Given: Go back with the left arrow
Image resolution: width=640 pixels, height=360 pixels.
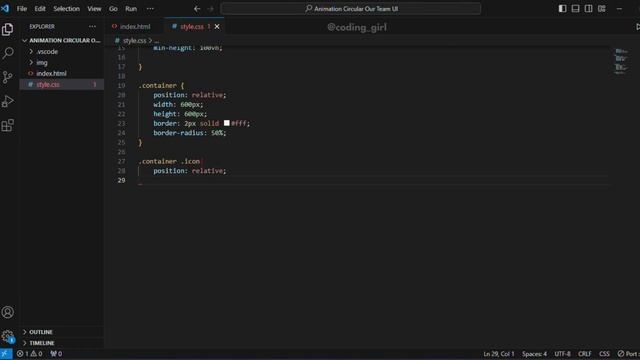Looking at the screenshot, I should point(197,9).
